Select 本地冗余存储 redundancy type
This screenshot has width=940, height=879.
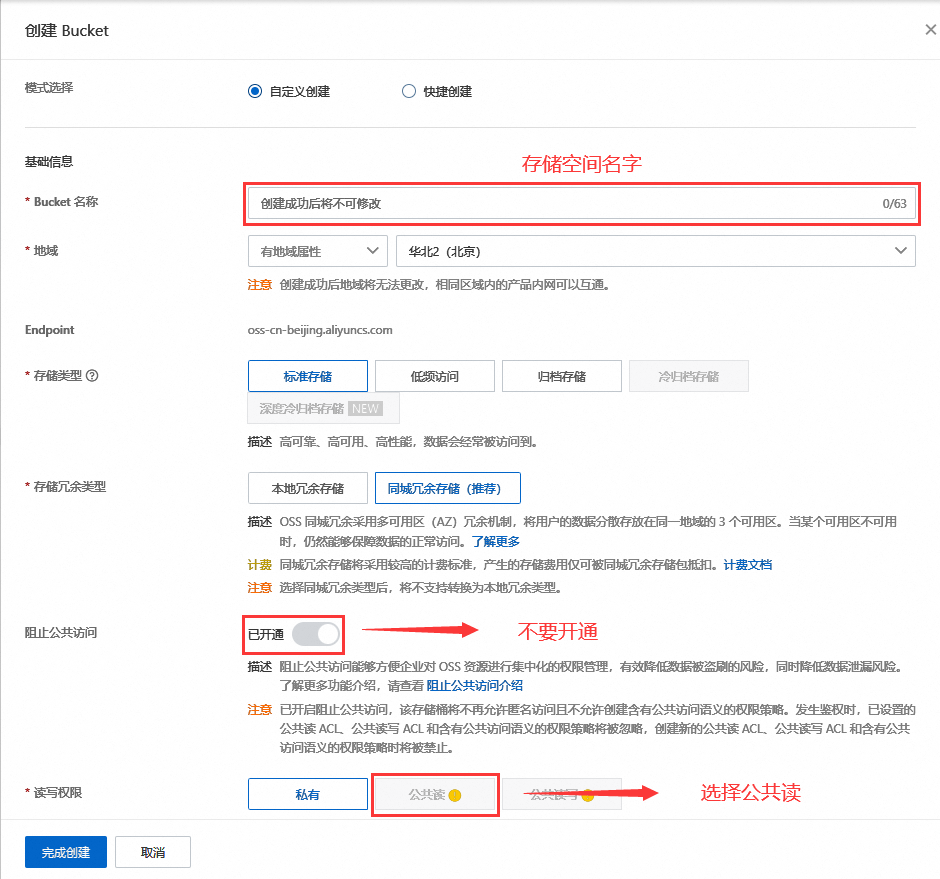[x=308, y=488]
